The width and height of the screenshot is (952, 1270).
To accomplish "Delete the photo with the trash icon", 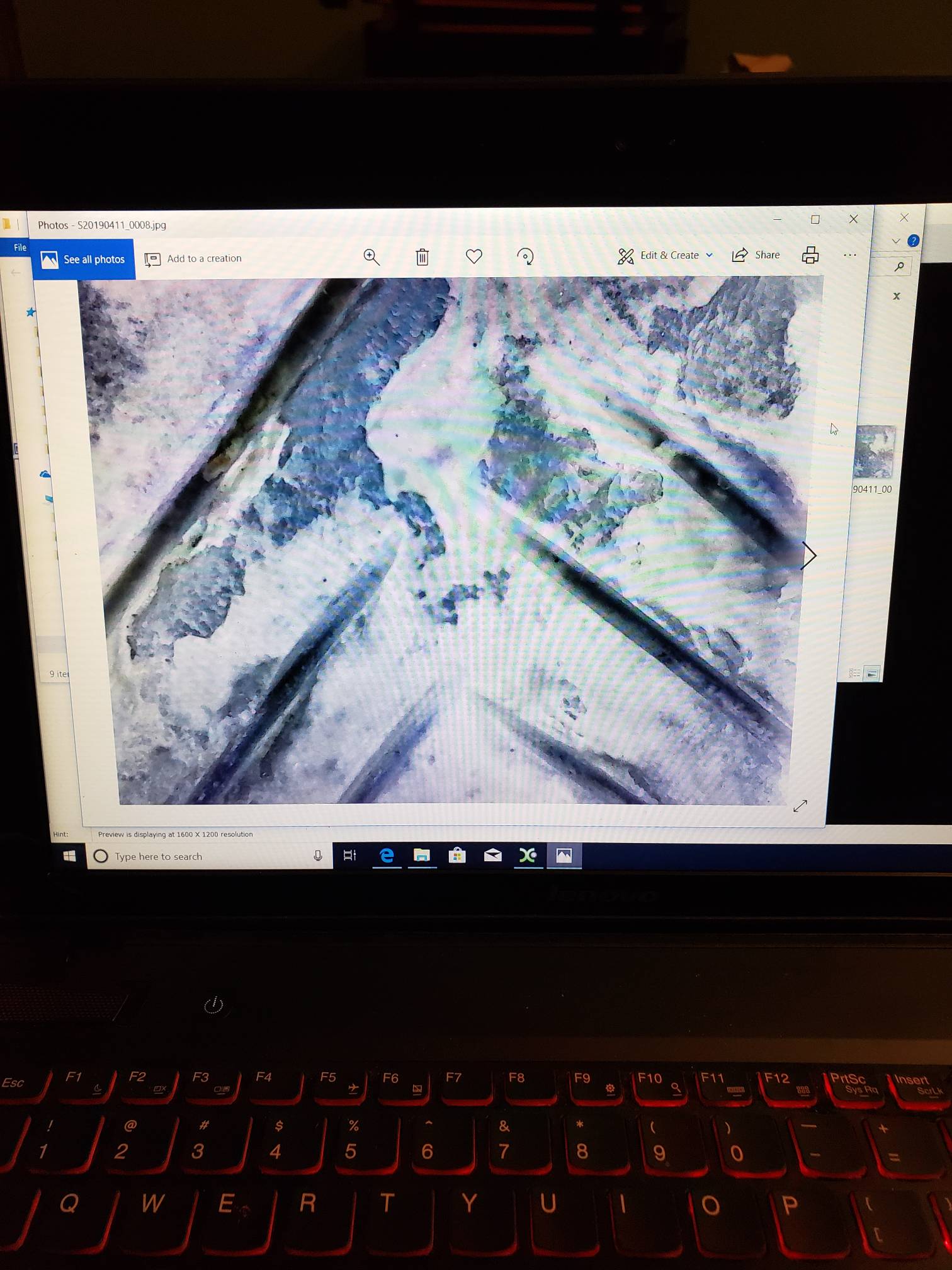I will click(x=422, y=256).
